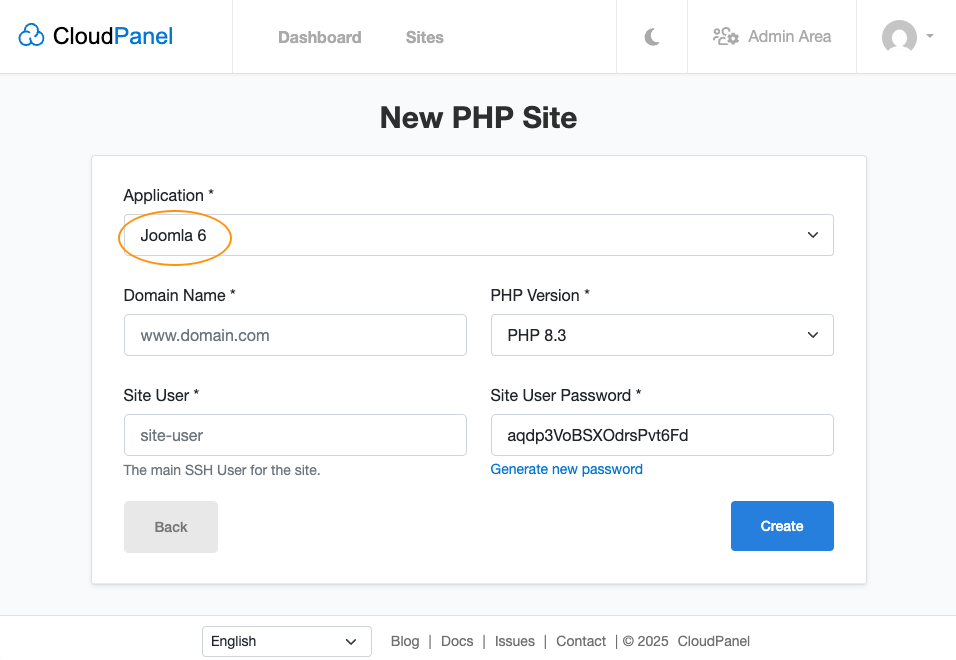Open the PHP Version dropdown

point(661,335)
